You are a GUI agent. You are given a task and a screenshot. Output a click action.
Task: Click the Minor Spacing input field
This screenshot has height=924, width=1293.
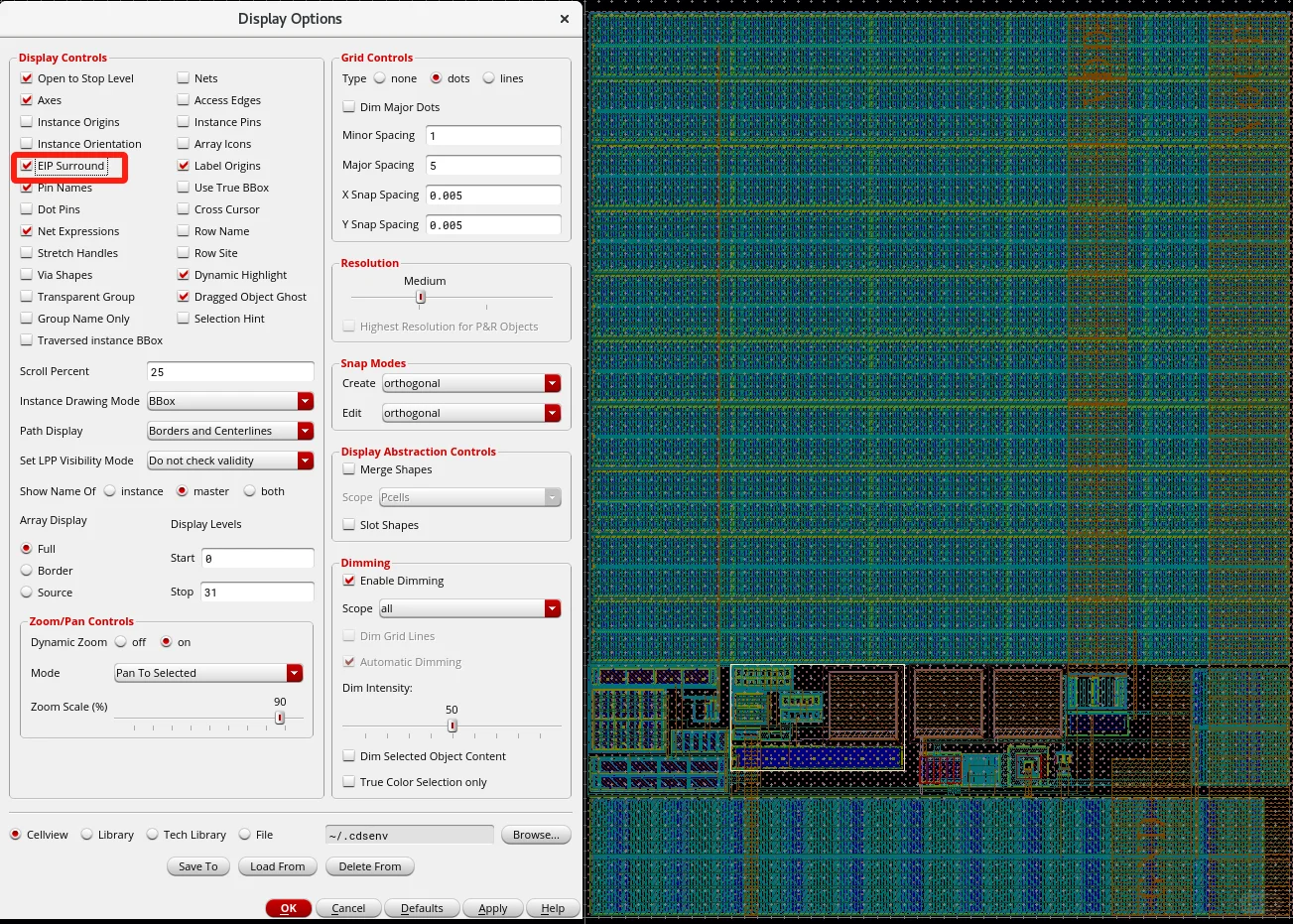(x=493, y=136)
